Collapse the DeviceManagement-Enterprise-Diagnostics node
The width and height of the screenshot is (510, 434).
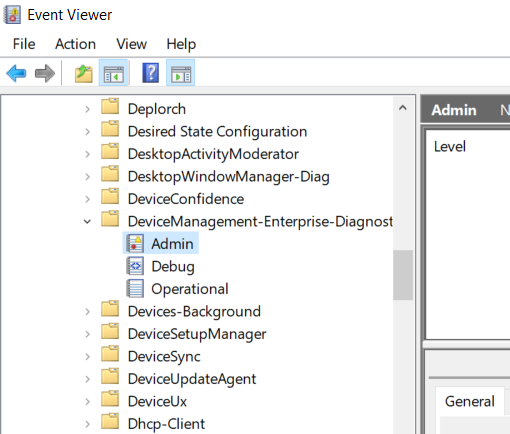pyautogui.click(x=87, y=221)
